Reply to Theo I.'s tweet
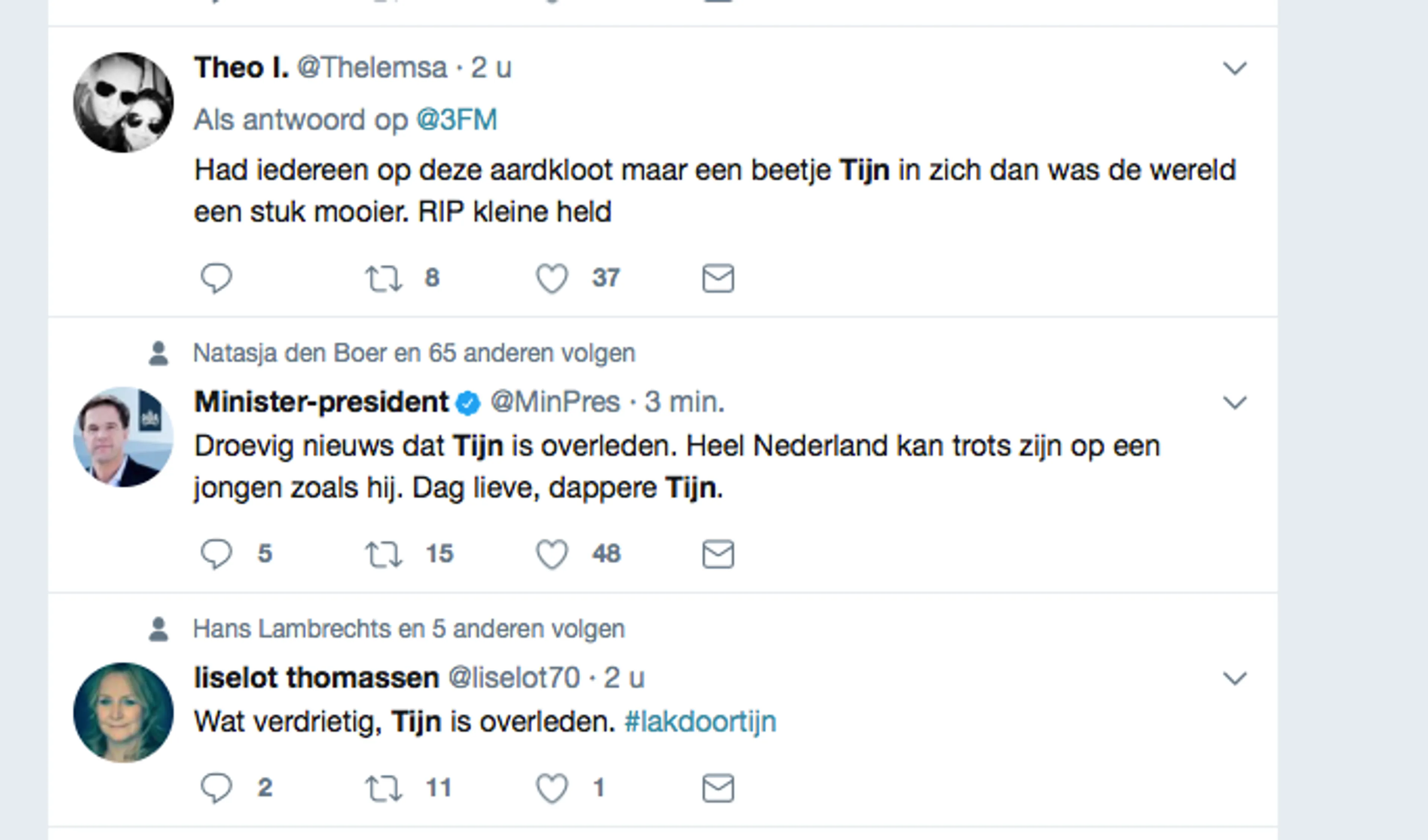The image size is (1428, 840). (216, 278)
